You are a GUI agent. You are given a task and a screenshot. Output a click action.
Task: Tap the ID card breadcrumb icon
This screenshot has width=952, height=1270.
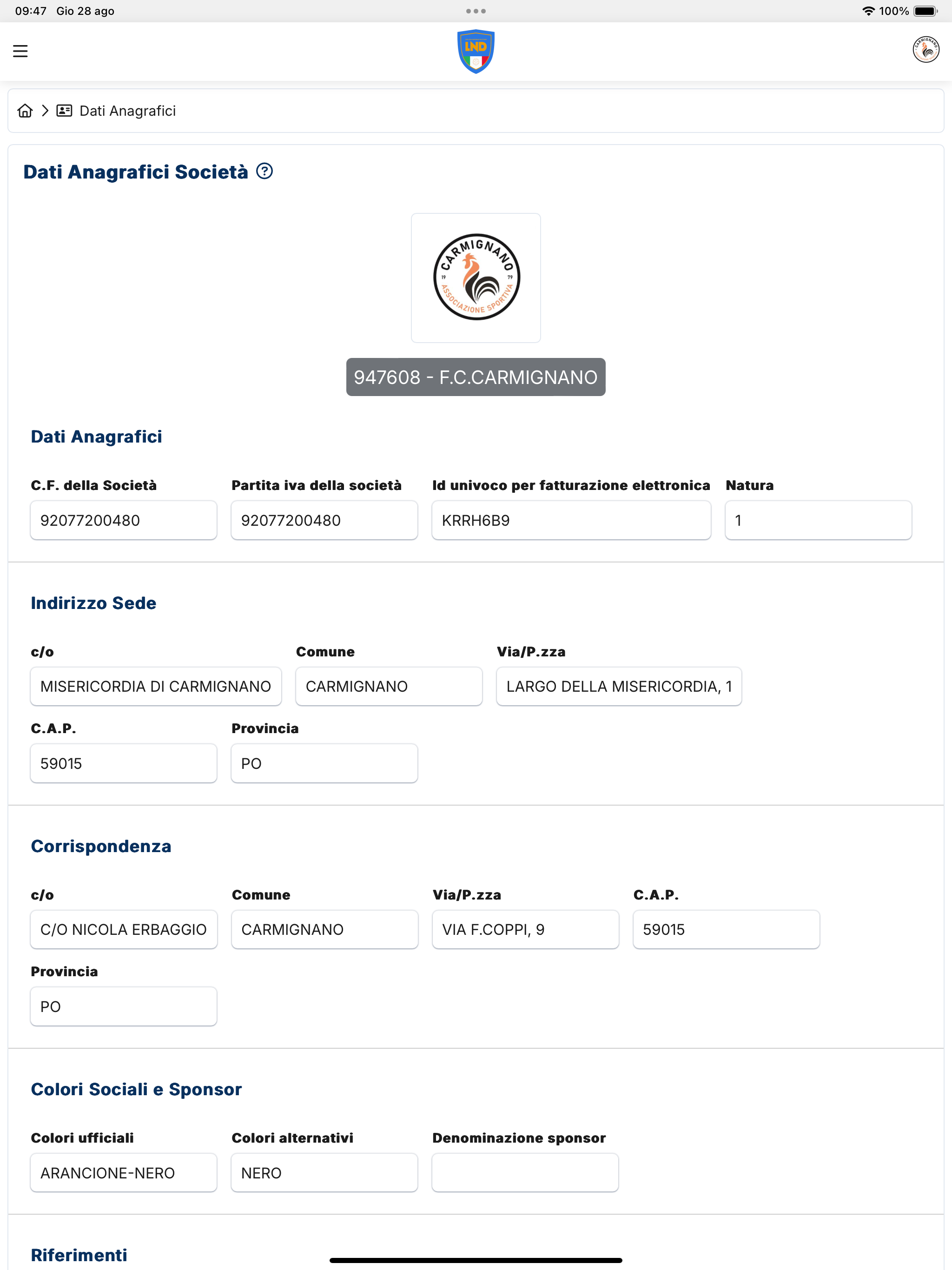(x=64, y=111)
